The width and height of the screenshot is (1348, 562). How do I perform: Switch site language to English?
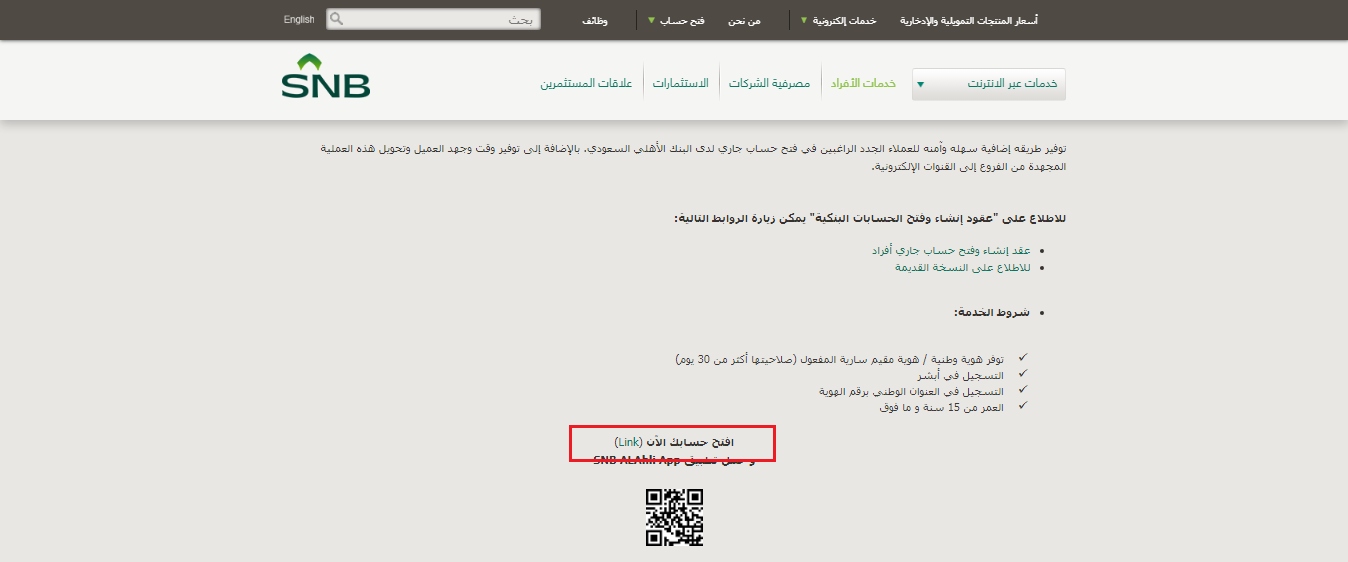[x=299, y=20]
